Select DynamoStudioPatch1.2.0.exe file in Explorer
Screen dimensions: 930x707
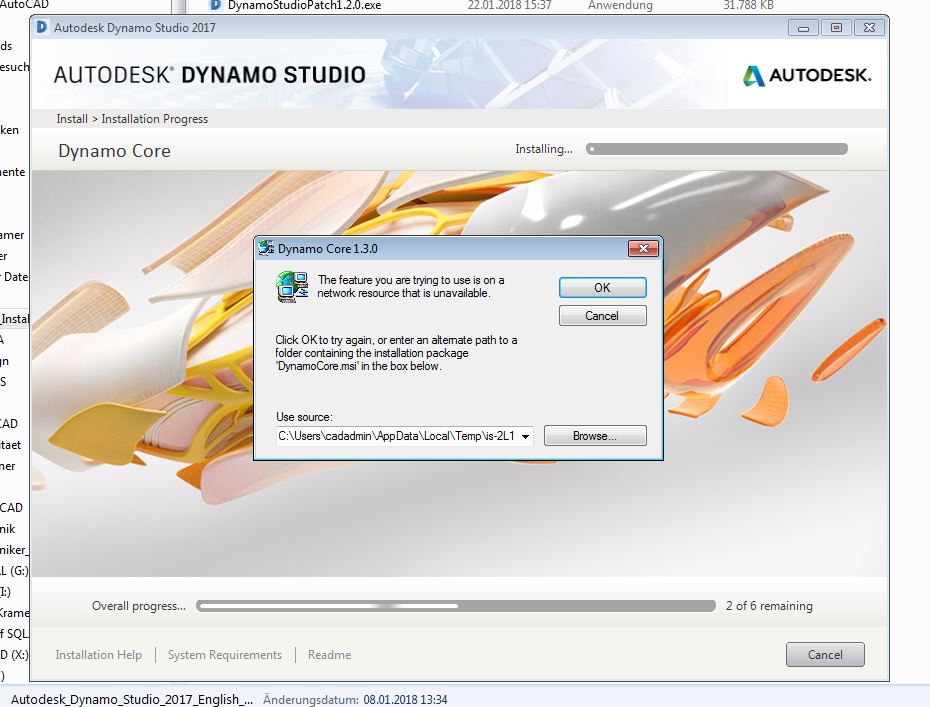(x=304, y=5)
